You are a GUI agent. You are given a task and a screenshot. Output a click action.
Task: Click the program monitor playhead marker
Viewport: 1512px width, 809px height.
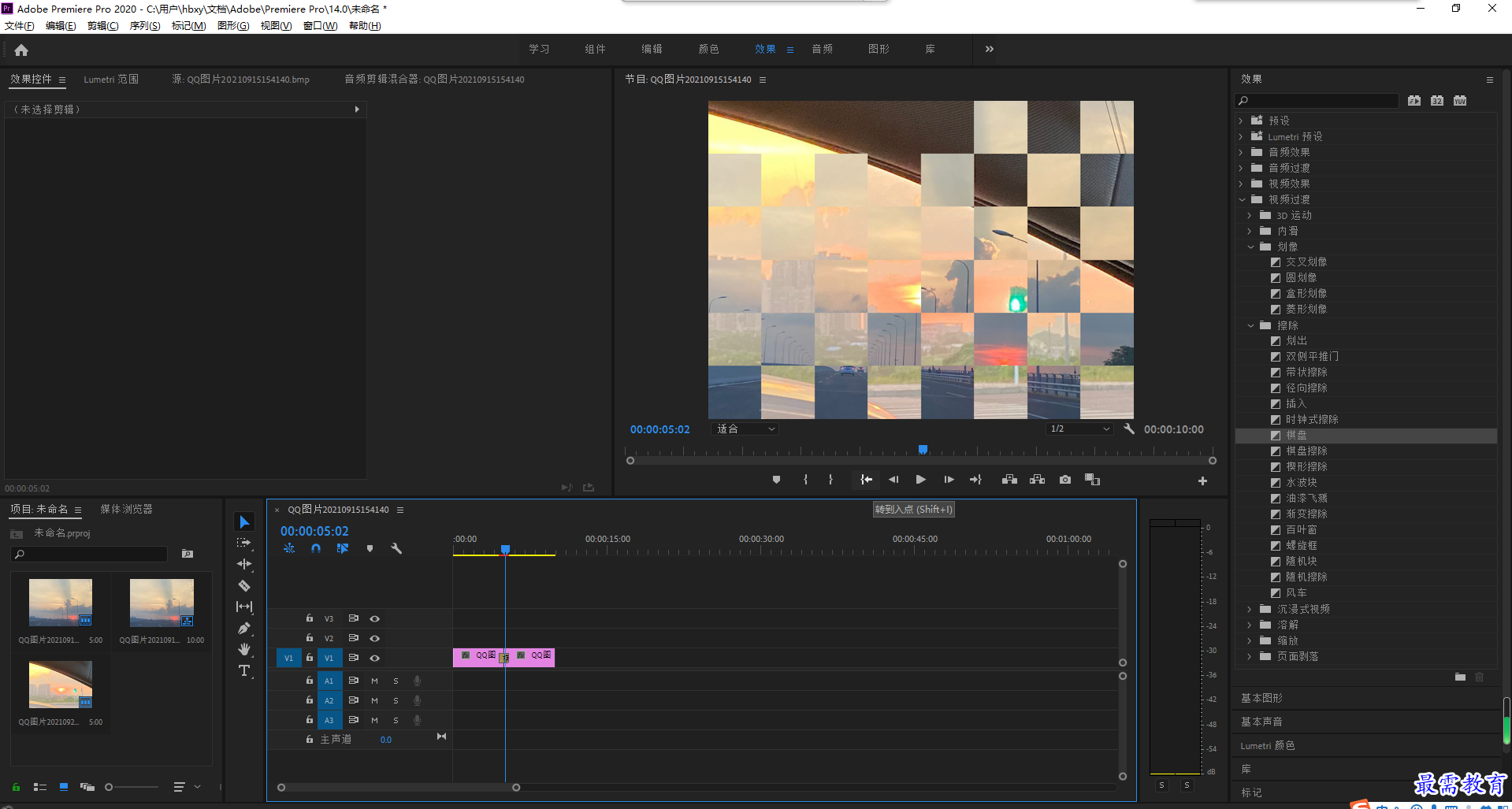point(923,450)
